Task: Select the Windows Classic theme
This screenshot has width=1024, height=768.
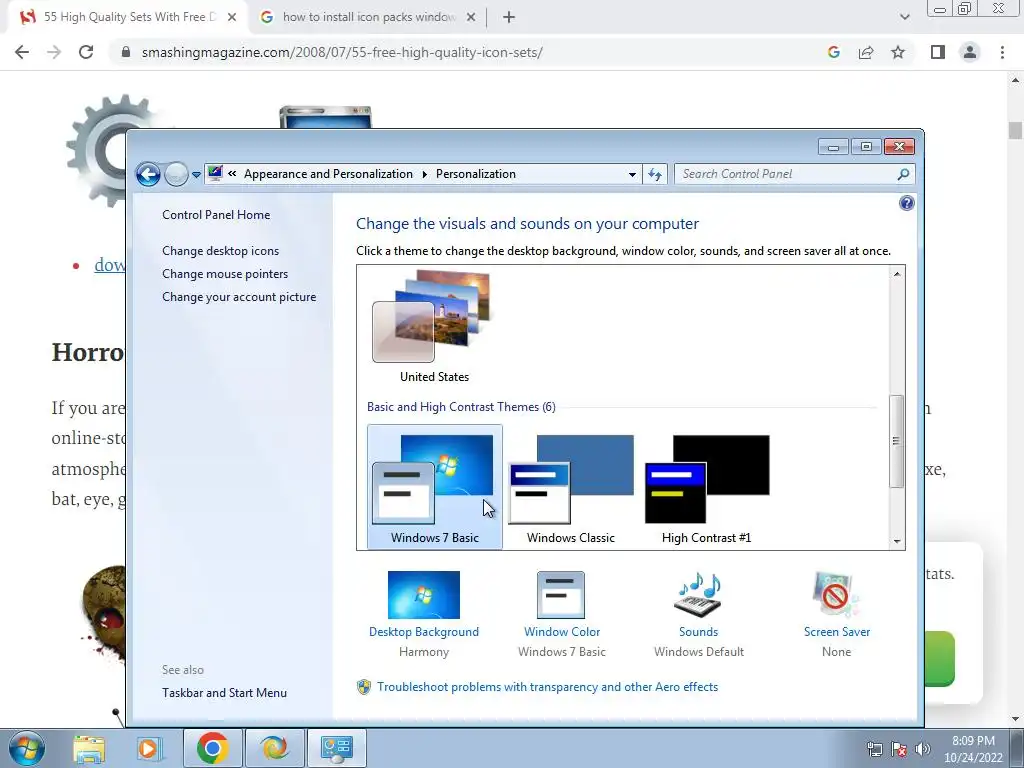Action: point(571,487)
